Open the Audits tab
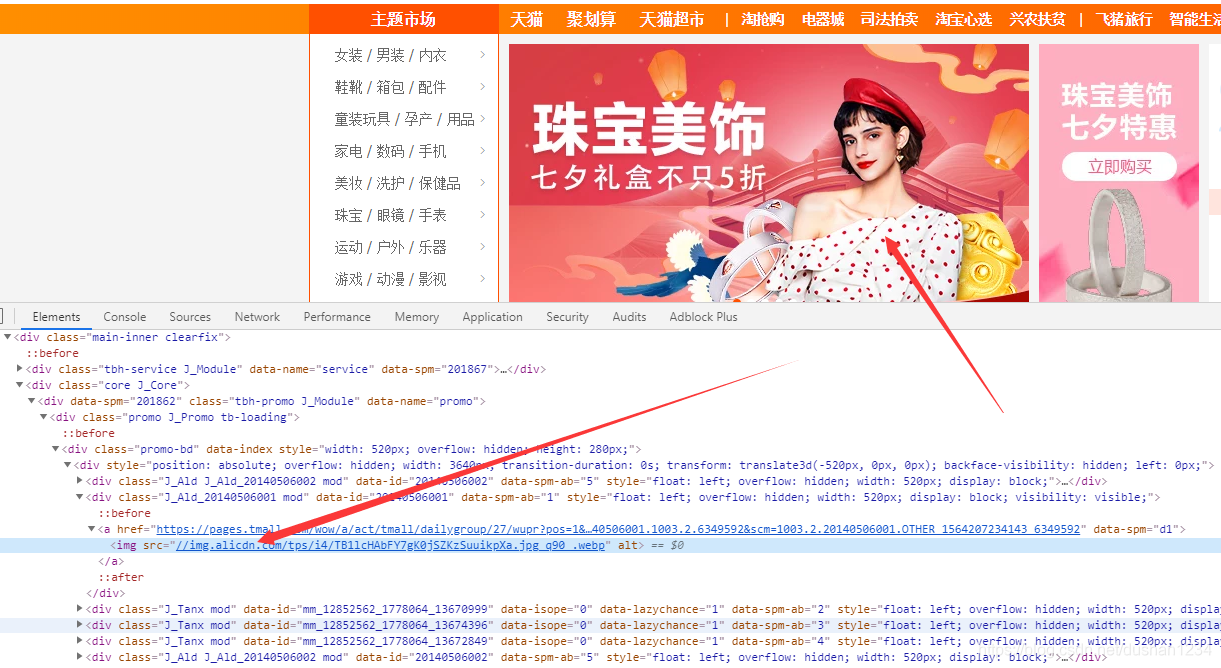This screenshot has height=668, width=1221. coord(629,317)
